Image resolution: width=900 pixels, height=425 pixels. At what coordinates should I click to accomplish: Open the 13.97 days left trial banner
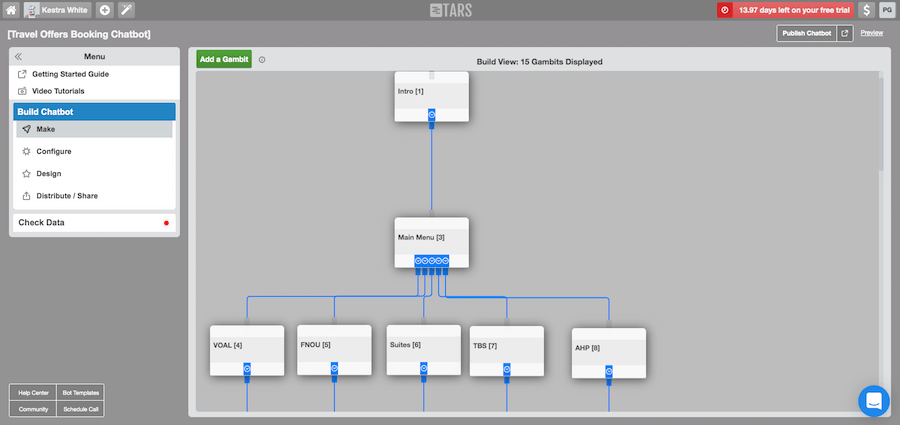click(793, 10)
